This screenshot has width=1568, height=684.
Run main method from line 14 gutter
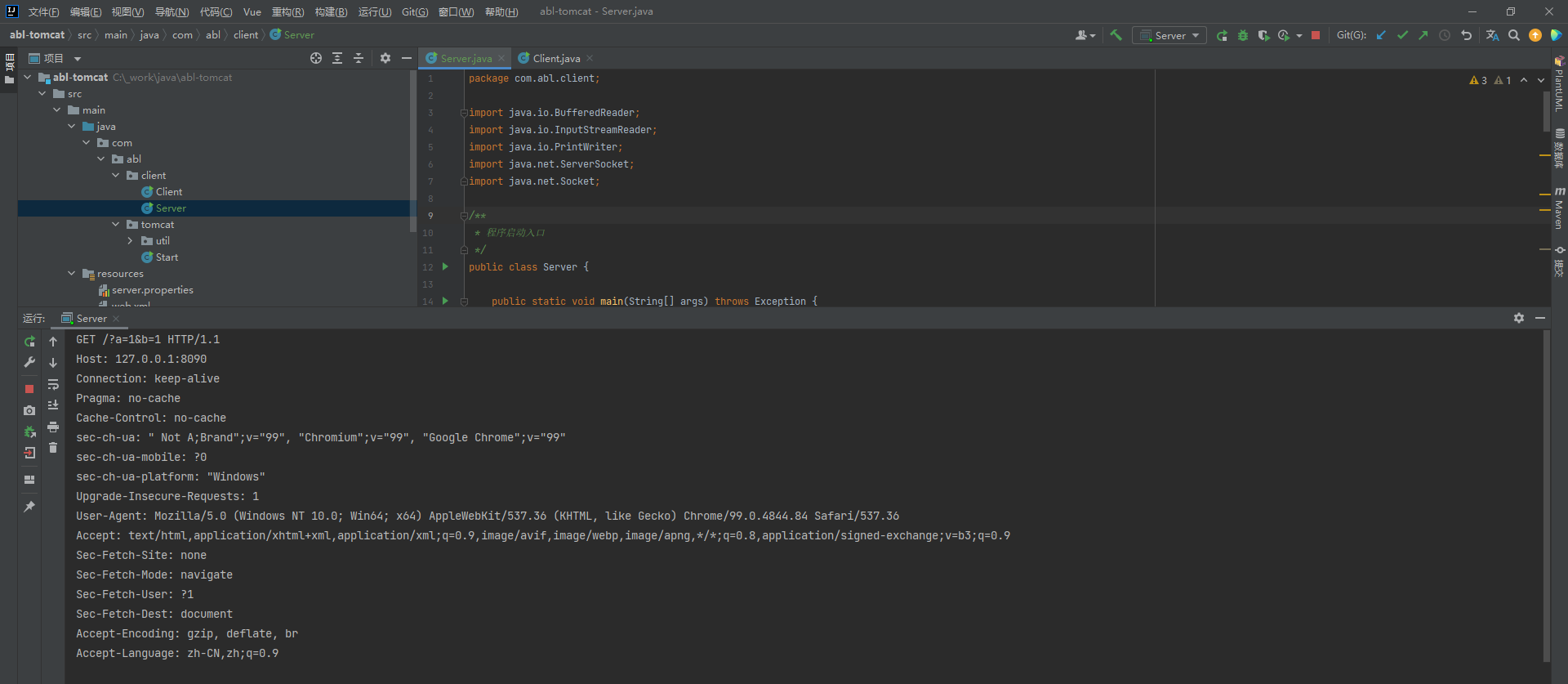(x=445, y=301)
